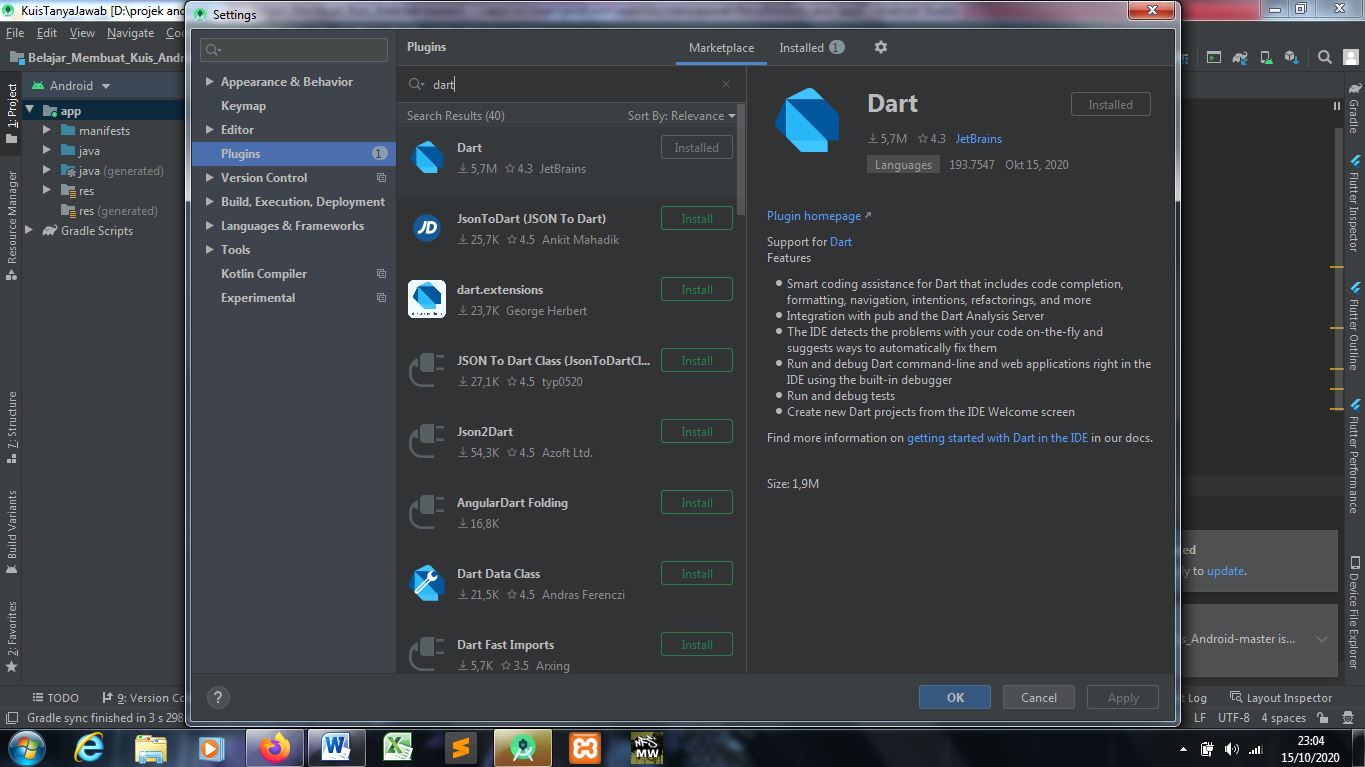Viewport: 1365px width, 767px height.
Task: Show the Flutter Outline panel
Action: point(1356,322)
